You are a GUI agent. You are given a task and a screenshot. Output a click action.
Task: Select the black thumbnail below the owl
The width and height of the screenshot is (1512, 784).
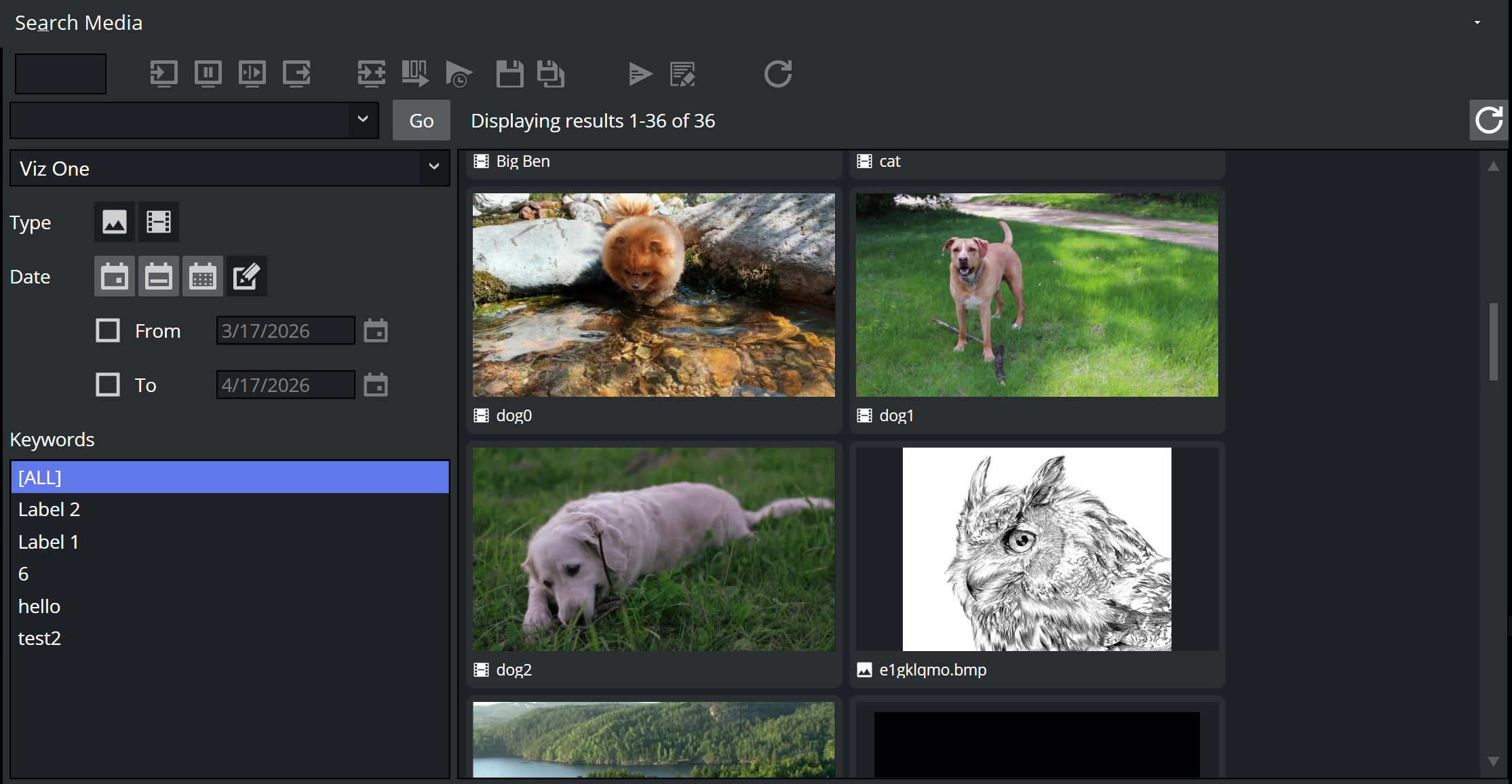point(1037,745)
